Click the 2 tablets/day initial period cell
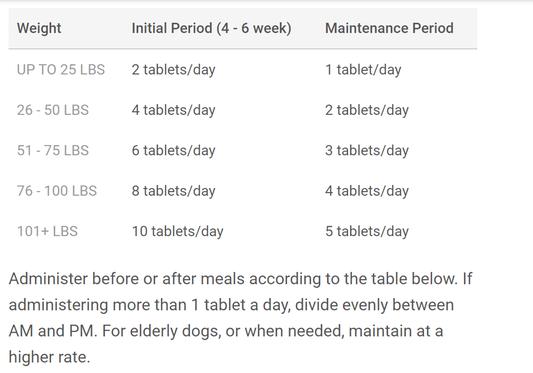The width and height of the screenshot is (533, 373). pyautogui.click(x=173, y=70)
